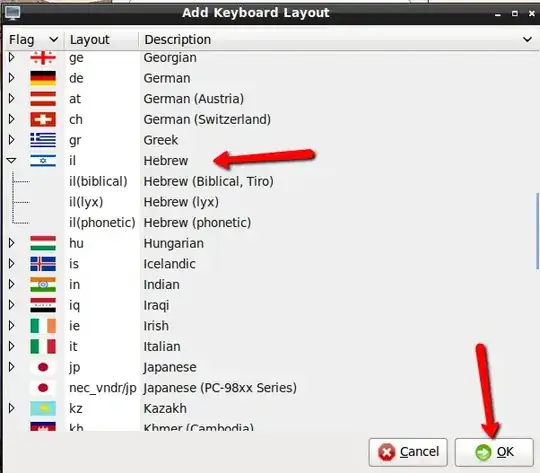Expand the German (Austria) variants
Image resolution: width=540 pixels, height=473 pixels.
(11, 99)
